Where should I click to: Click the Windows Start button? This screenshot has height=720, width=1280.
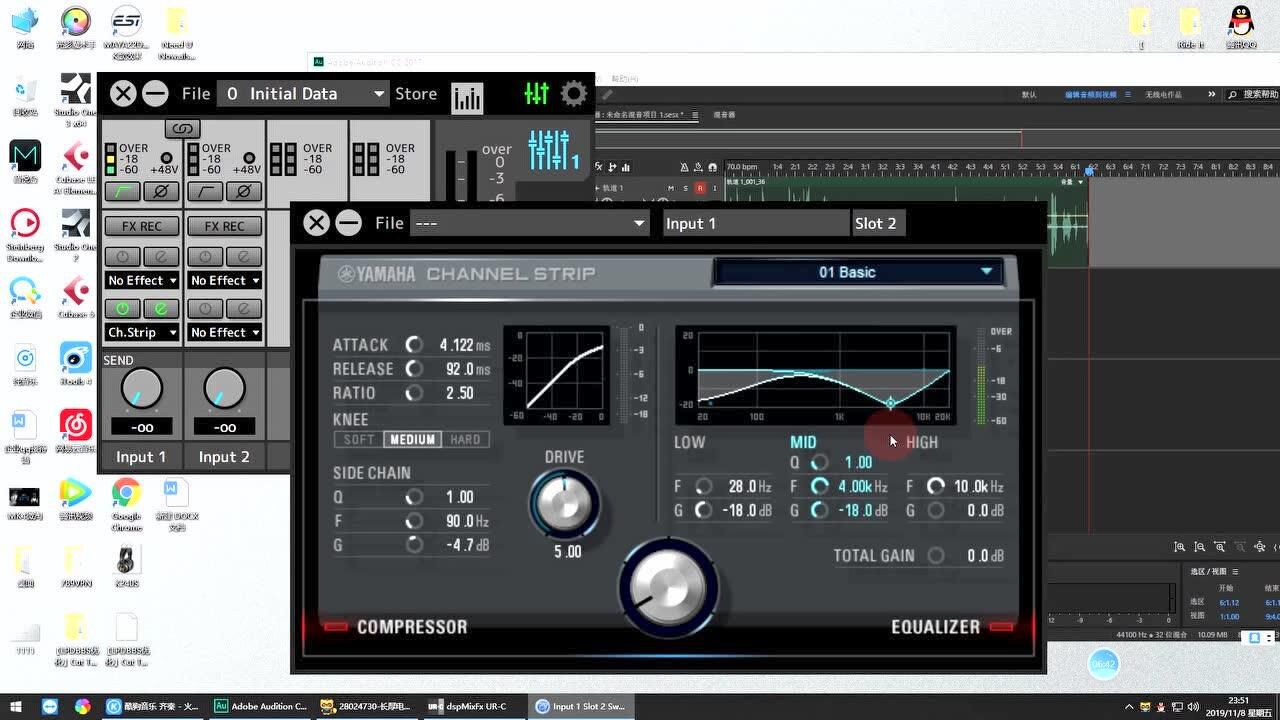click(x=18, y=706)
